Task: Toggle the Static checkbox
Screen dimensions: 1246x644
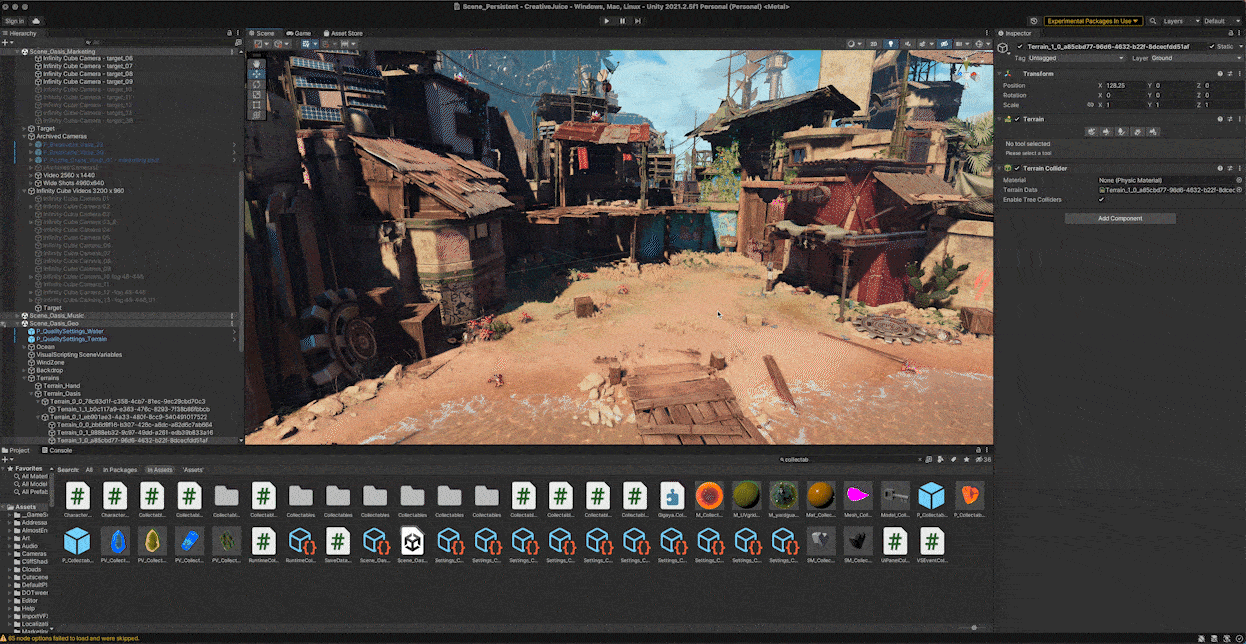Action: pos(1212,46)
